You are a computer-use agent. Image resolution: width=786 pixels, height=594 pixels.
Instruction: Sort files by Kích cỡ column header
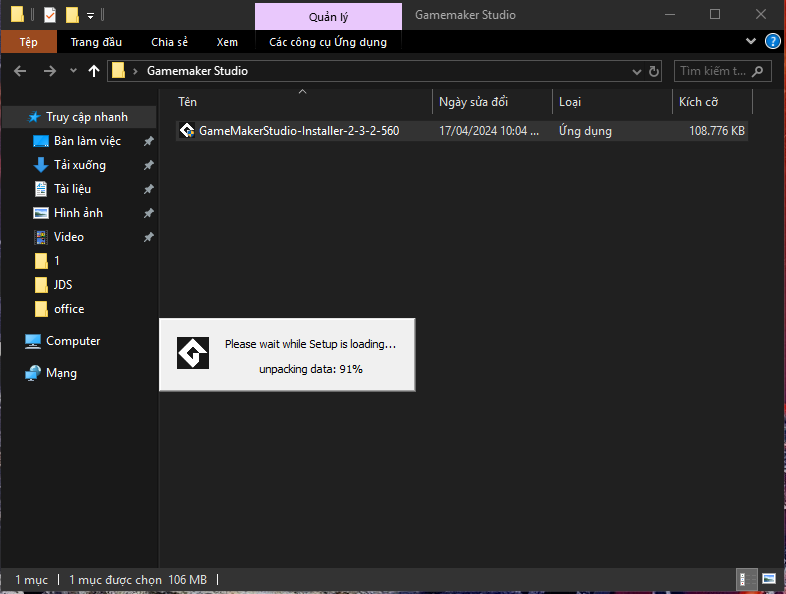click(710, 102)
